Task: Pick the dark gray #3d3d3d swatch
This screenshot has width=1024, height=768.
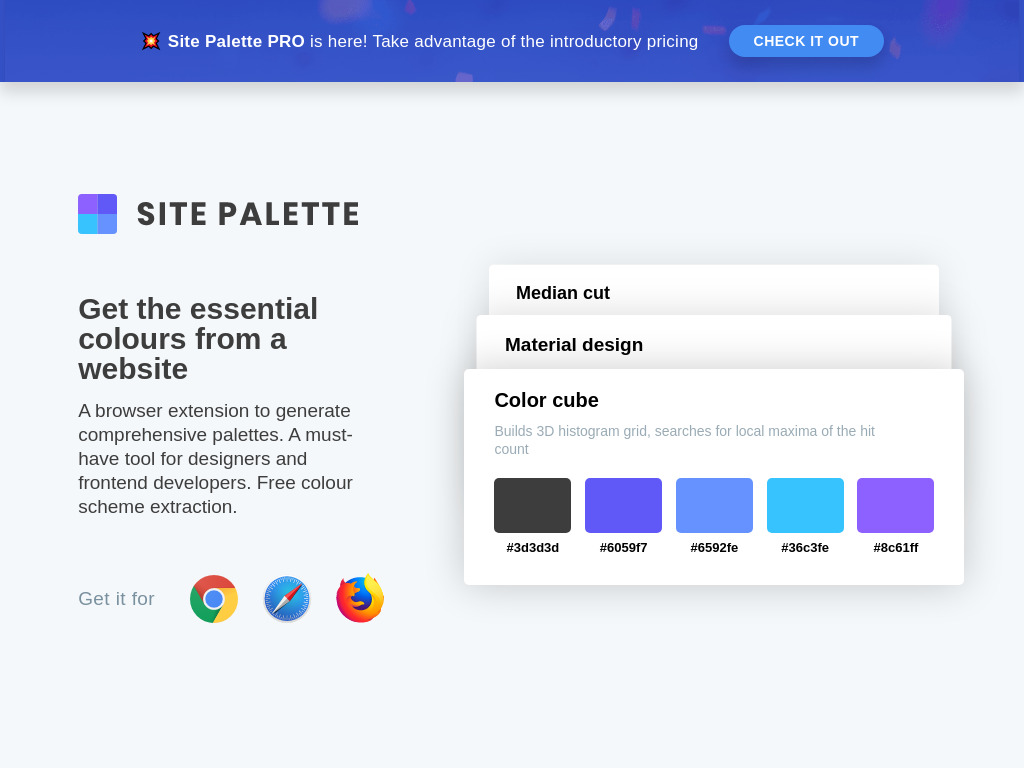Action: [532, 505]
